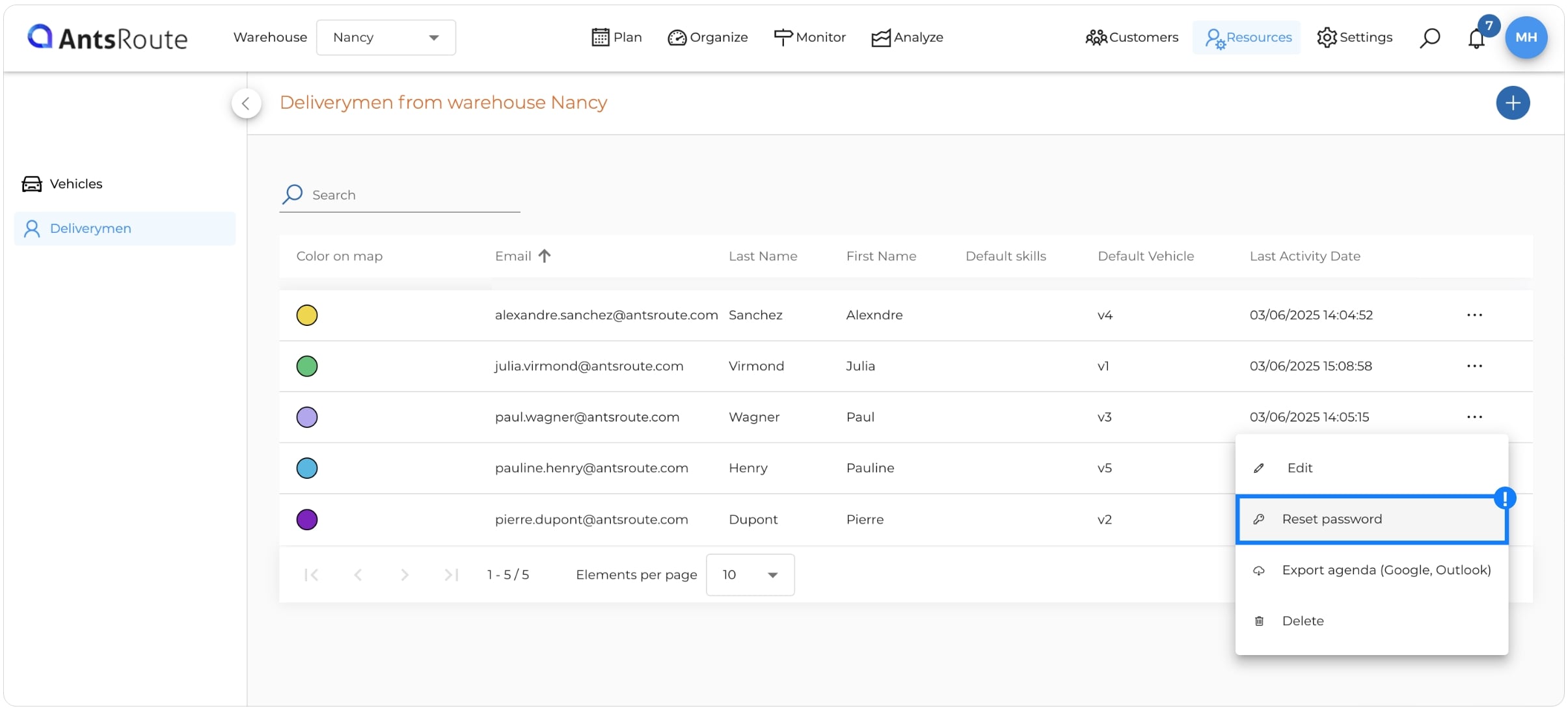1568x711 pixels.
Task: Click the 1 - 5 / 5 pagination count
Action: click(508, 574)
